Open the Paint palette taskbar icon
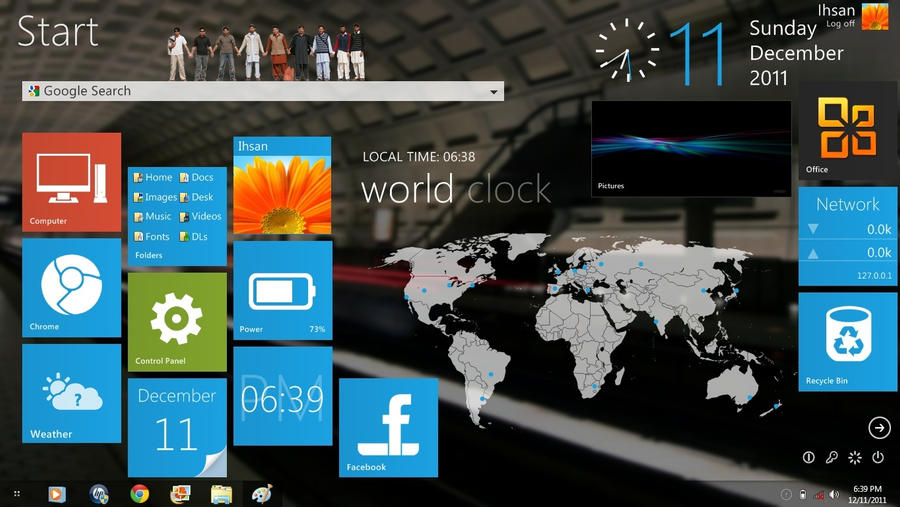This screenshot has height=507, width=900. point(262,494)
